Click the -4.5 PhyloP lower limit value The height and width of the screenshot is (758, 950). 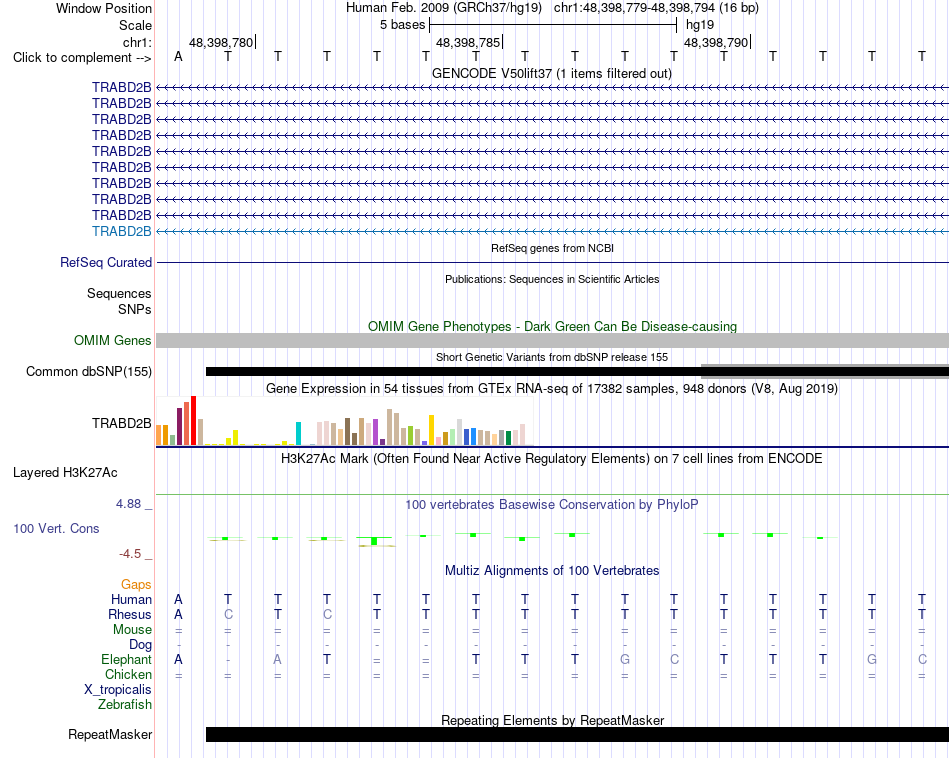[130, 554]
